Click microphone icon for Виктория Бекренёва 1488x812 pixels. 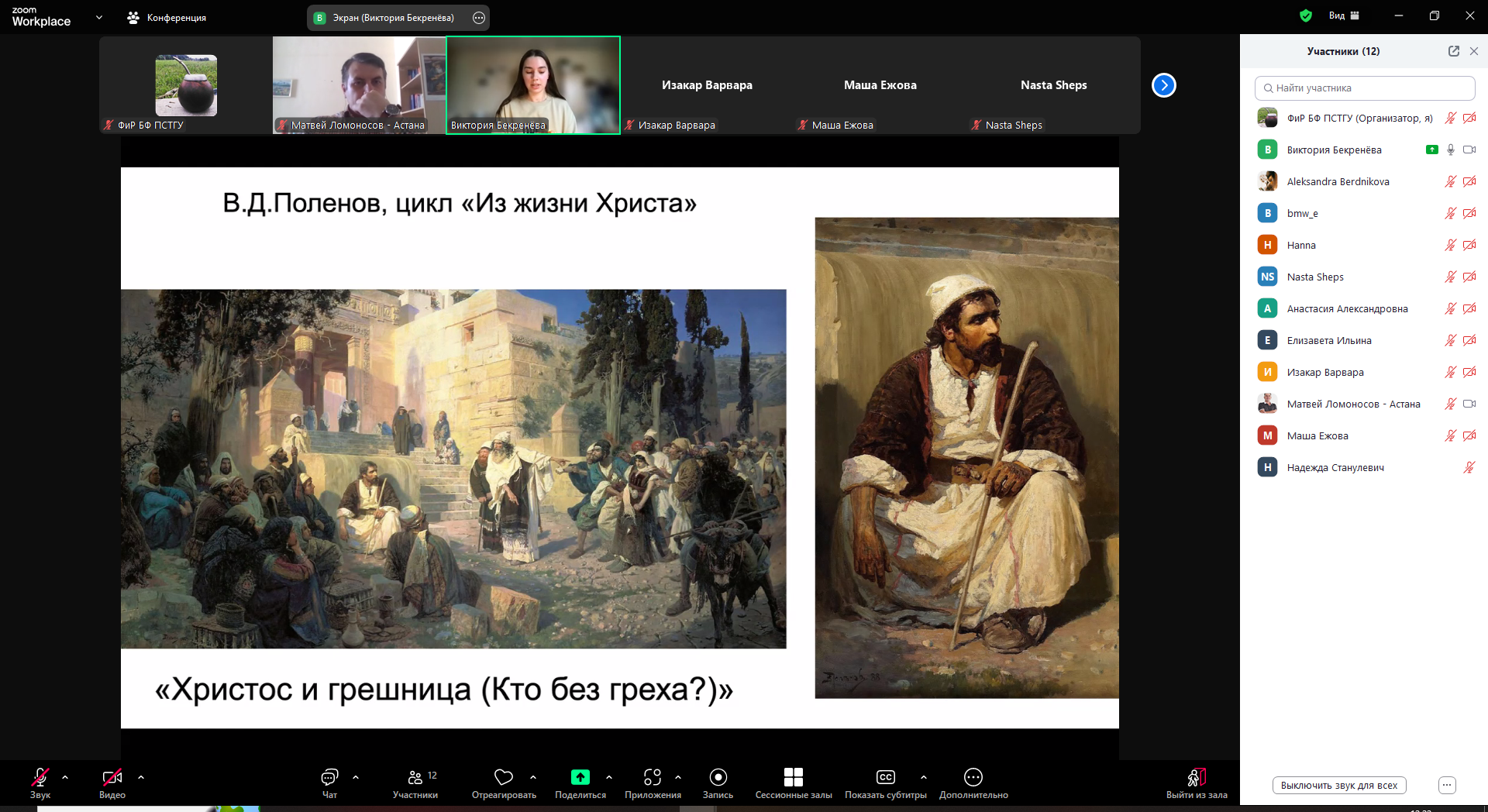coord(1451,150)
